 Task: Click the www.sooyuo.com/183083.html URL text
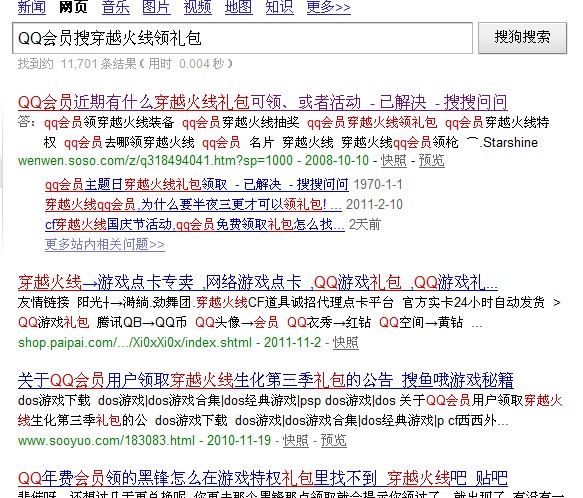(106, 440)
